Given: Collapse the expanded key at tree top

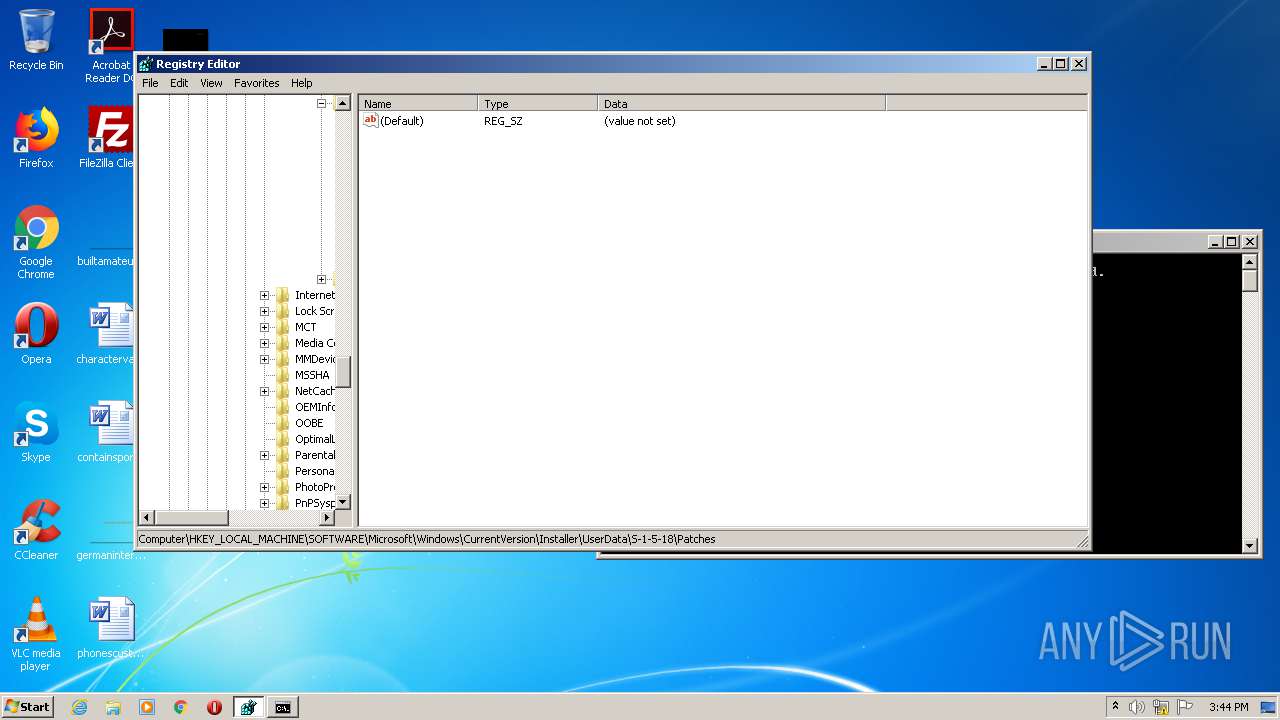Looking at the screenshot, I should pos(321,103).
